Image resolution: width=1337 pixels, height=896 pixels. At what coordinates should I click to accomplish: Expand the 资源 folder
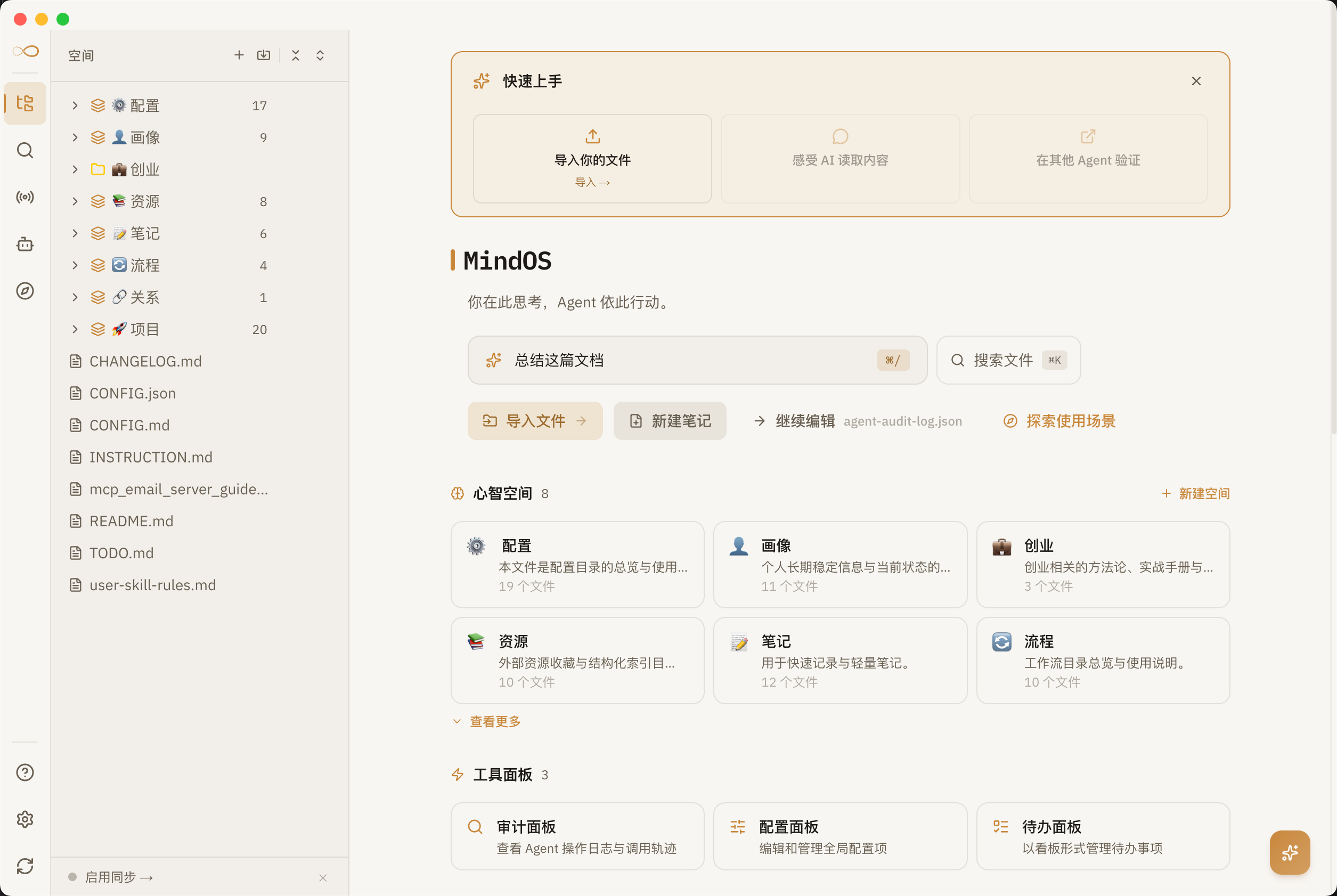click(x=75, y=202)
